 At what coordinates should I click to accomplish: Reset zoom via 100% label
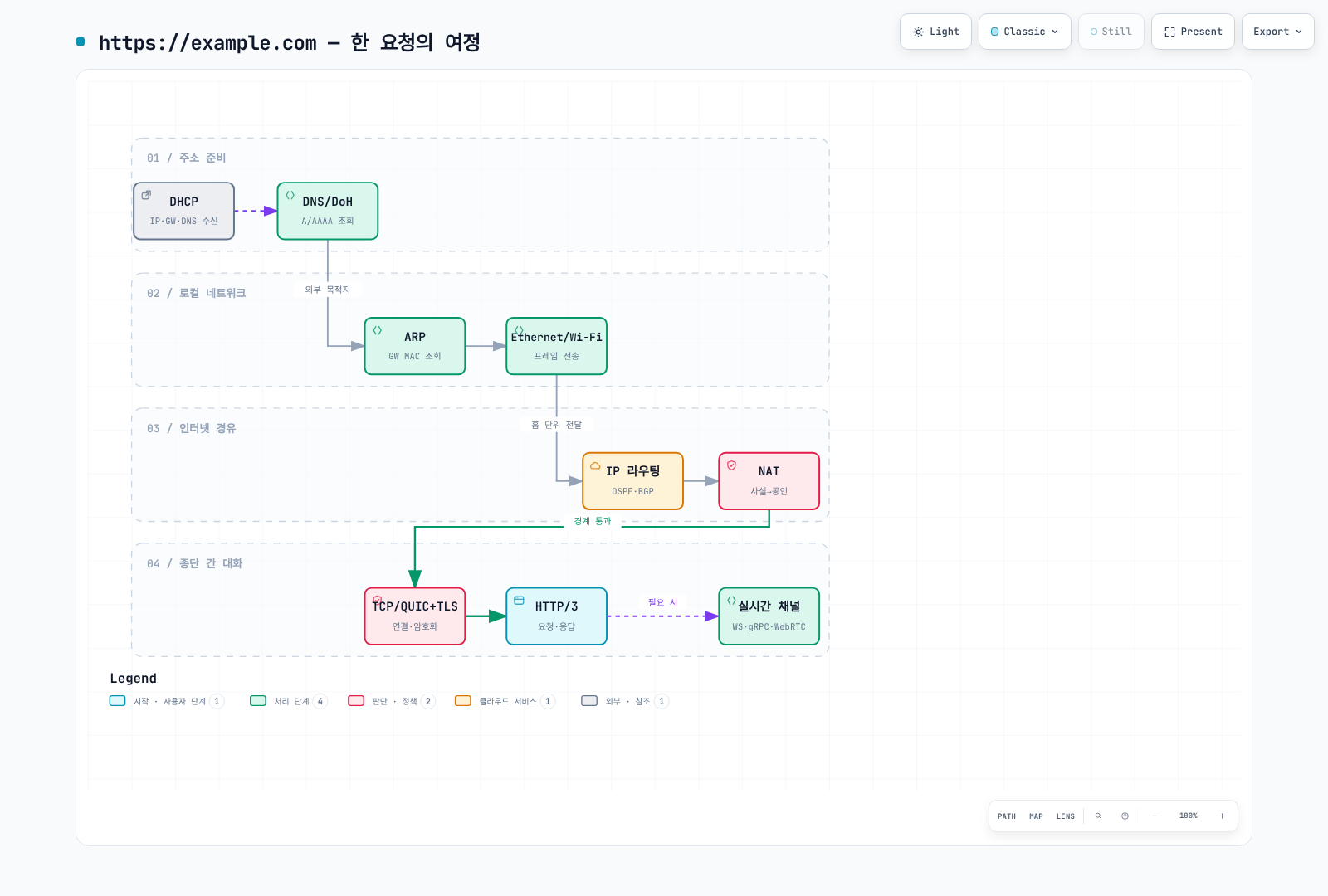[1189, 816]
